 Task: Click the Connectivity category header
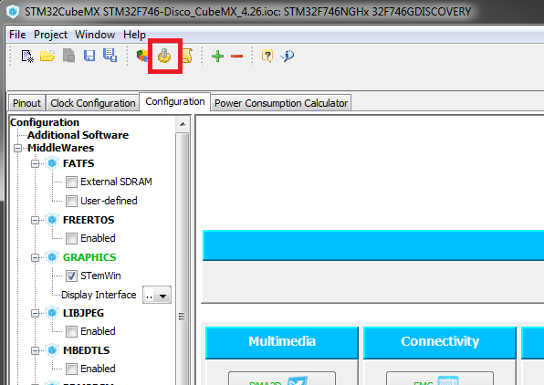(440, 342)
